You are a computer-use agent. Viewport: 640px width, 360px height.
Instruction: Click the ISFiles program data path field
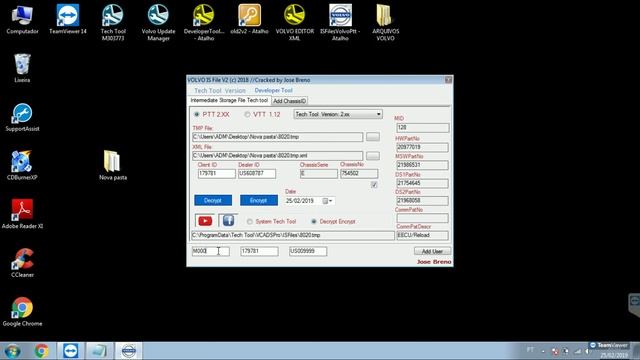(293, 235)
